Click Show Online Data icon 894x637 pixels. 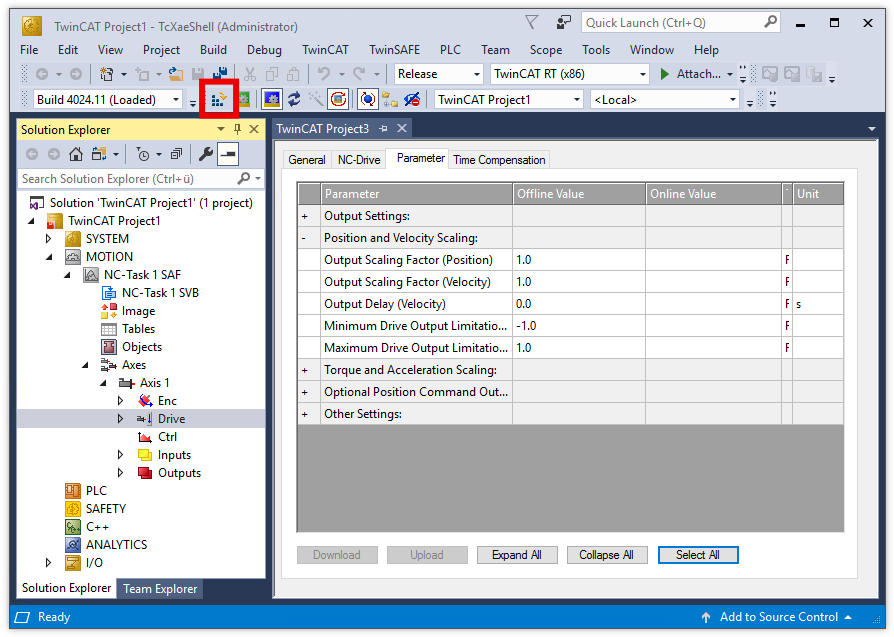click(x=368, y=100)
